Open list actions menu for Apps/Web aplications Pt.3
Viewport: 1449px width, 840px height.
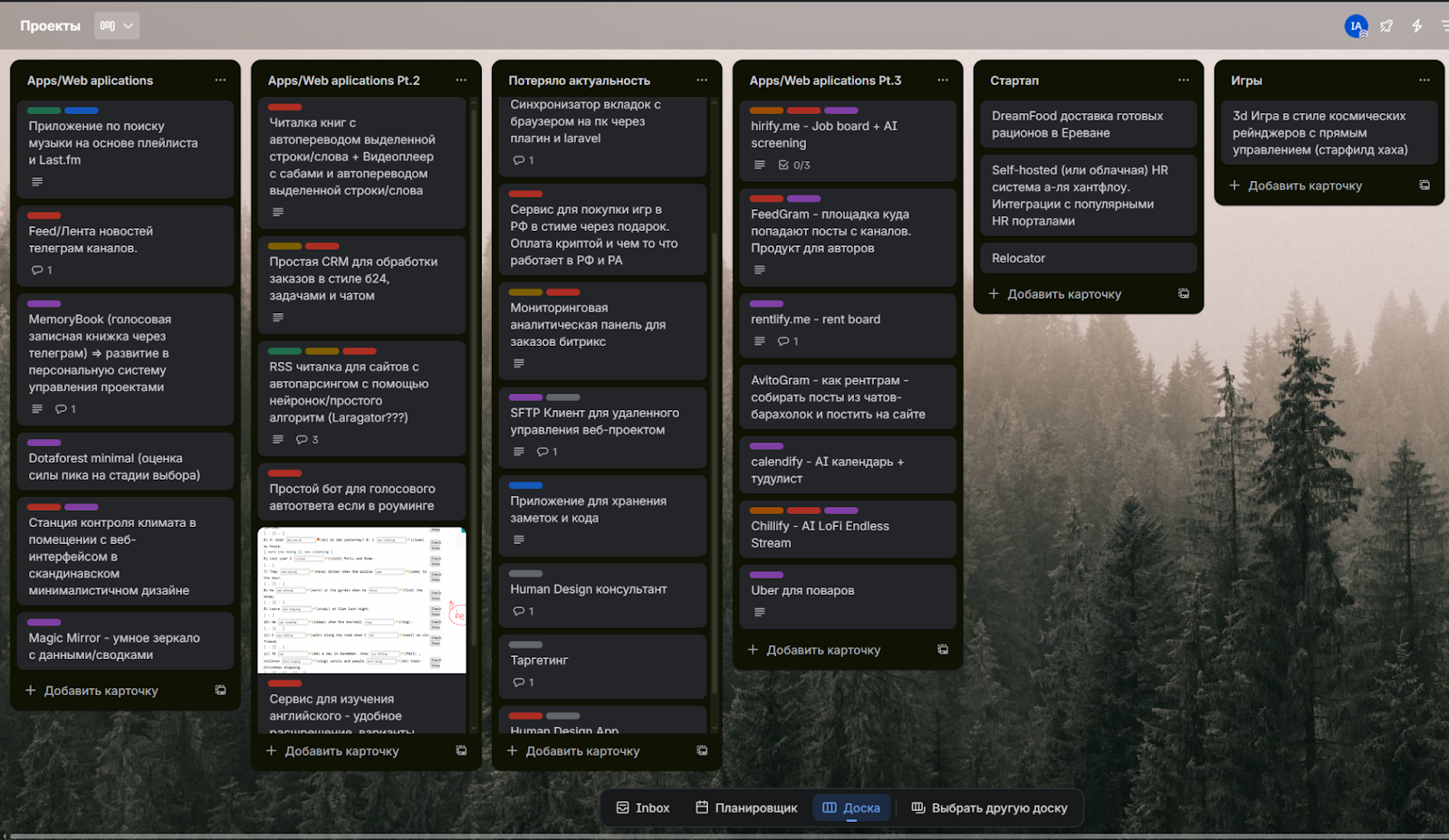(x=943, y=81)
